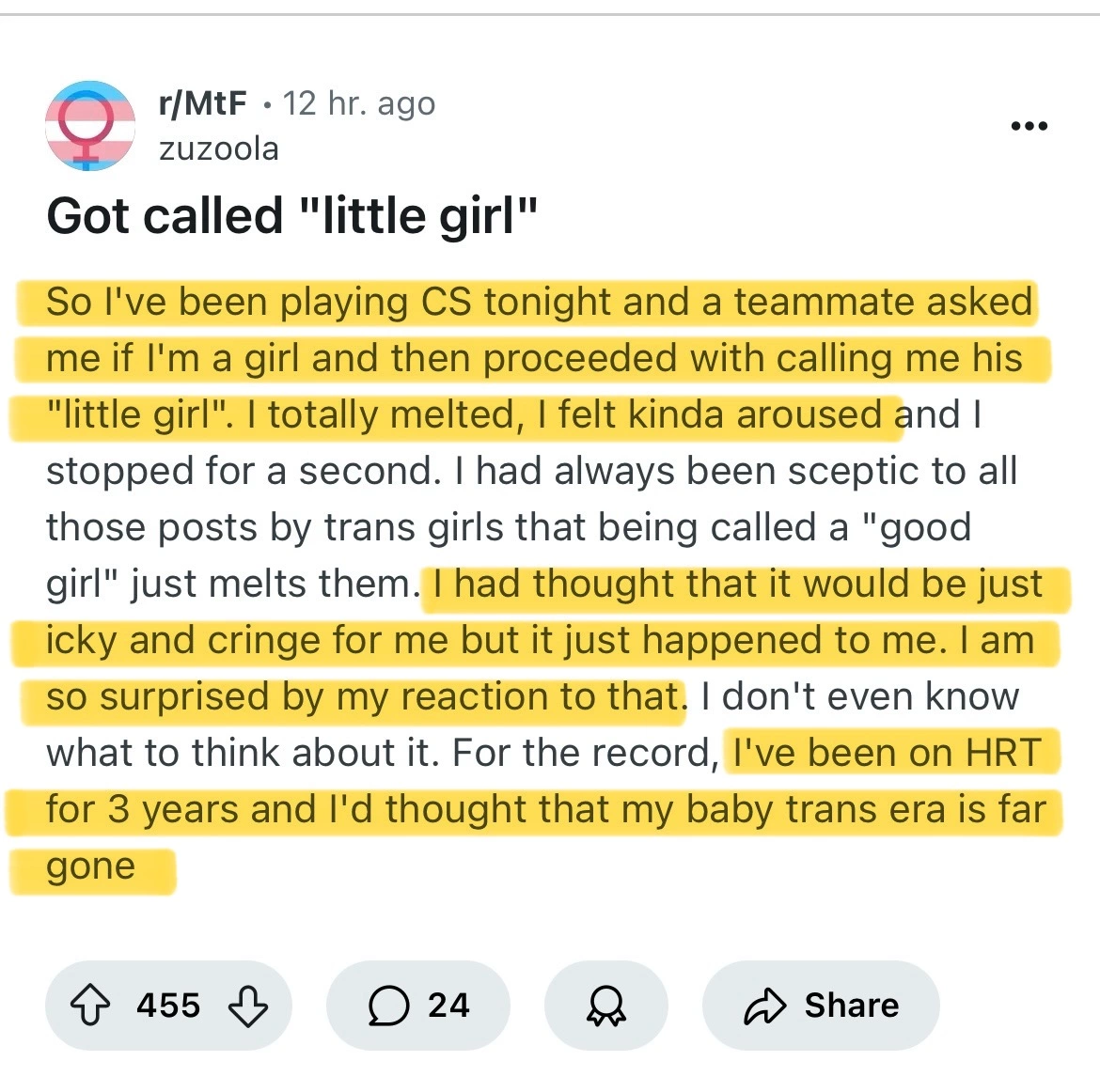Open the post titled Got called "little girl"
Image resolution: width=1100 pixels, height=1092 pixels.
[x=292, y=215]
